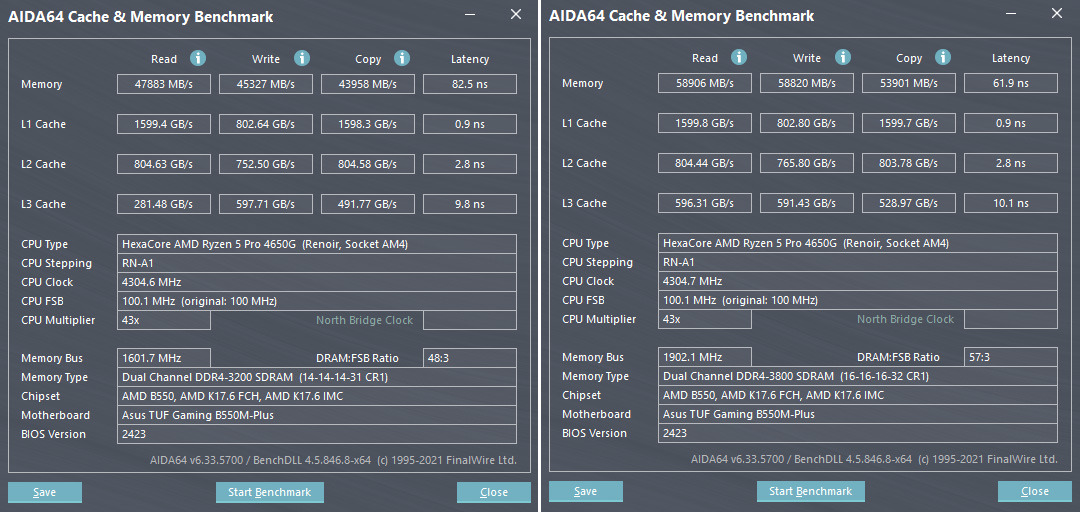Click Close button in right window
Screen dimensions: 1080x512
coord(1035,491)
